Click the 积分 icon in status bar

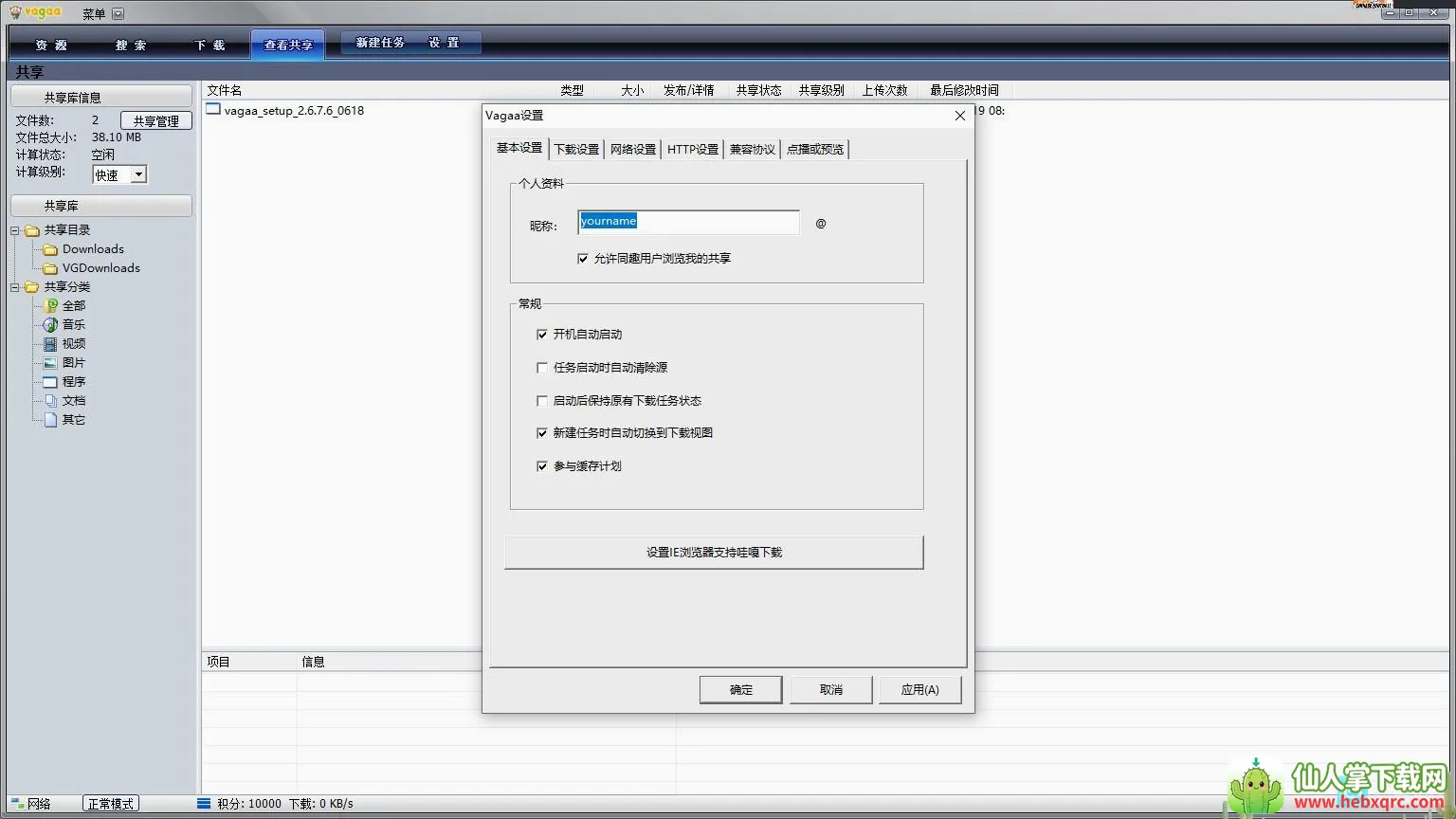tap(204, 803)
